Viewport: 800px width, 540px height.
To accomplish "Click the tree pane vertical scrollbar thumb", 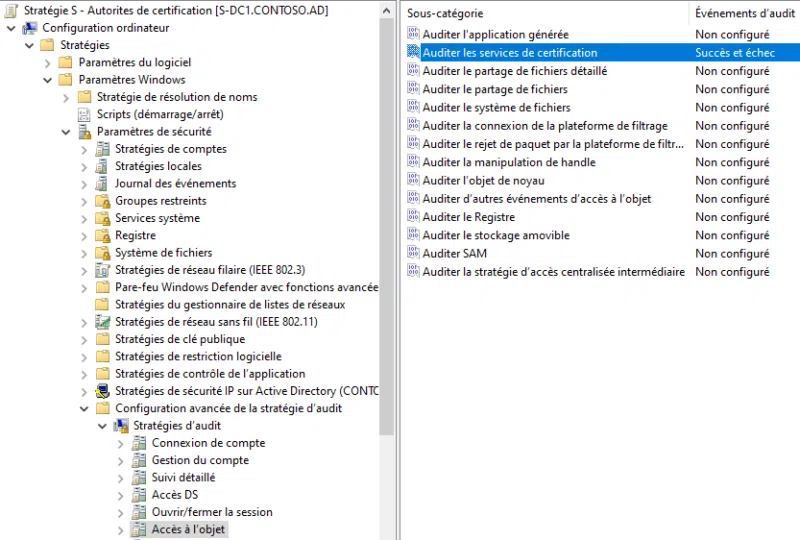I will tap(387, 227).
